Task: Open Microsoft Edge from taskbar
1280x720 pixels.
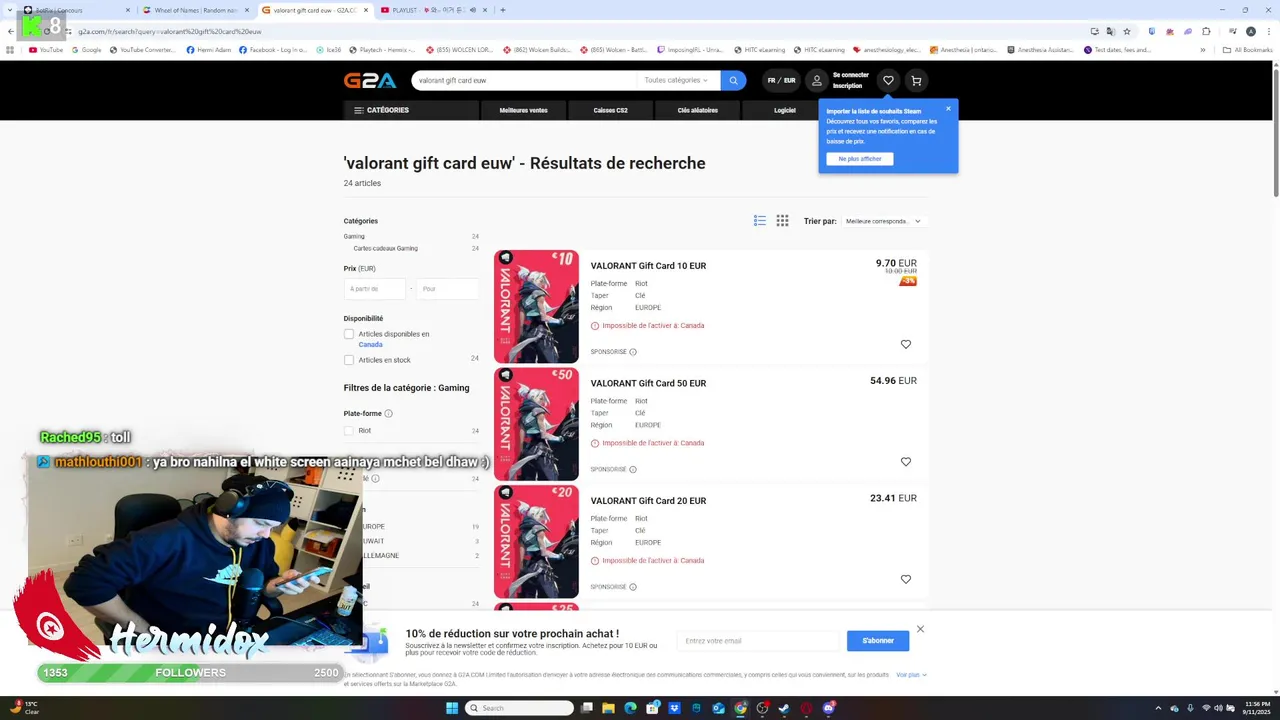Action: [630, 708]
